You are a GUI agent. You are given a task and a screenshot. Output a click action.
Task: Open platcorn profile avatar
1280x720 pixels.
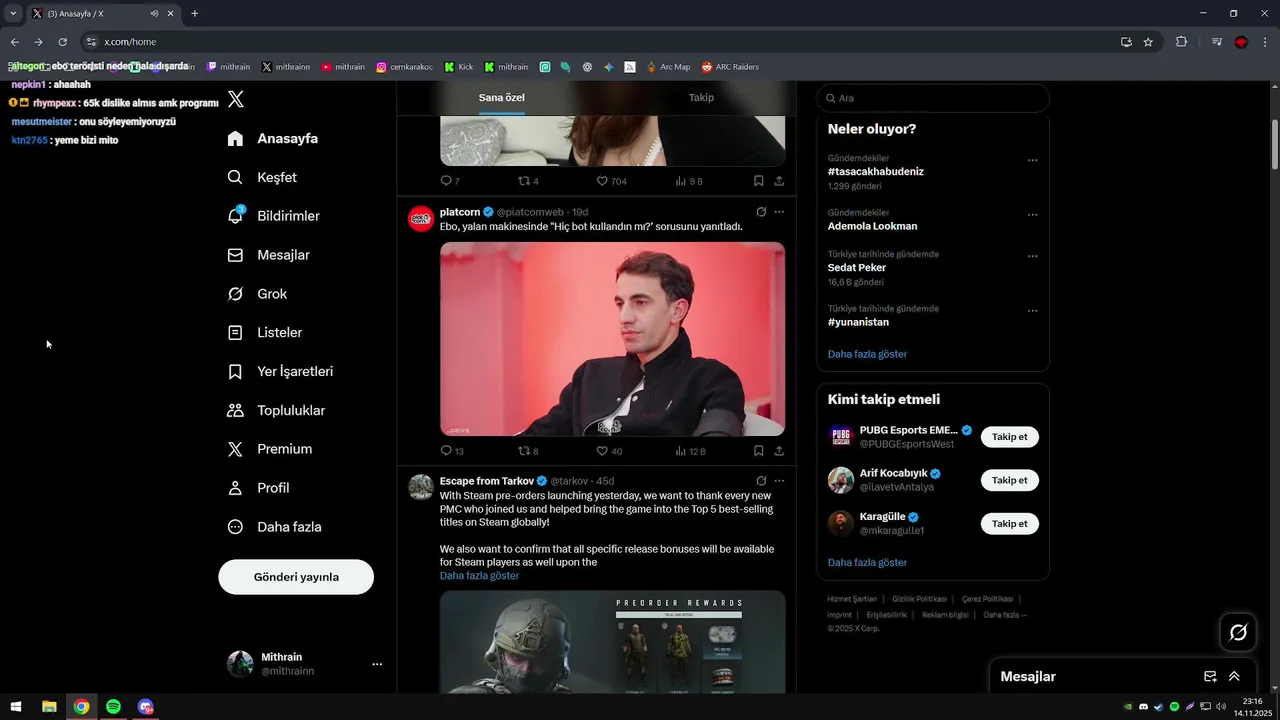click(x=421, y=219)
